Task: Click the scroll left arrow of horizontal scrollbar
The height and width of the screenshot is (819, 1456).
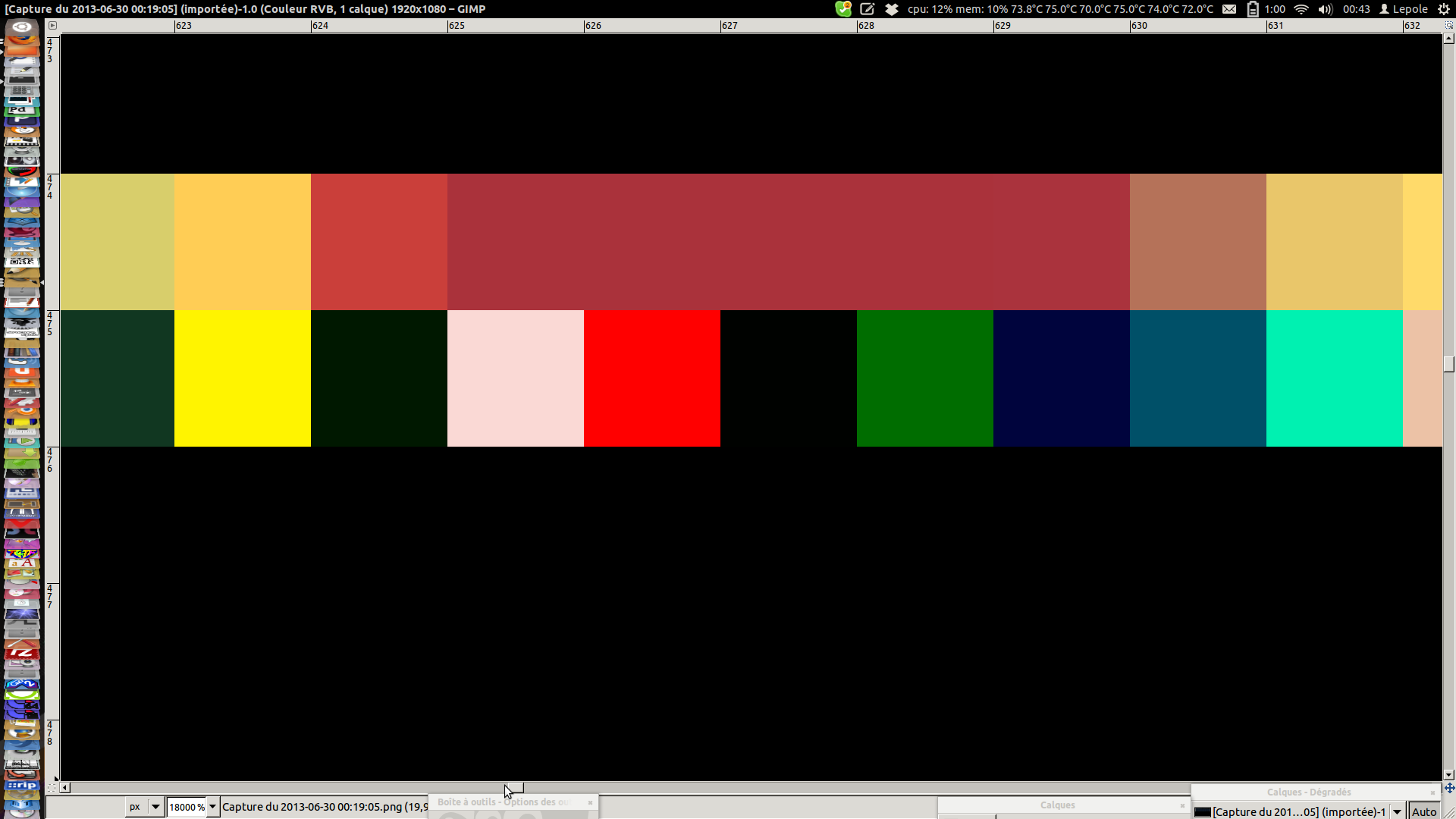Action: coord(65,788)
